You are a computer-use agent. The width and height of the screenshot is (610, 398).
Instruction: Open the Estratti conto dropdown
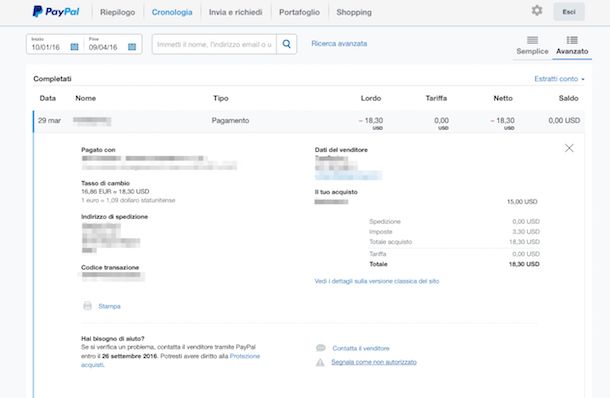(x=559, y=79)
